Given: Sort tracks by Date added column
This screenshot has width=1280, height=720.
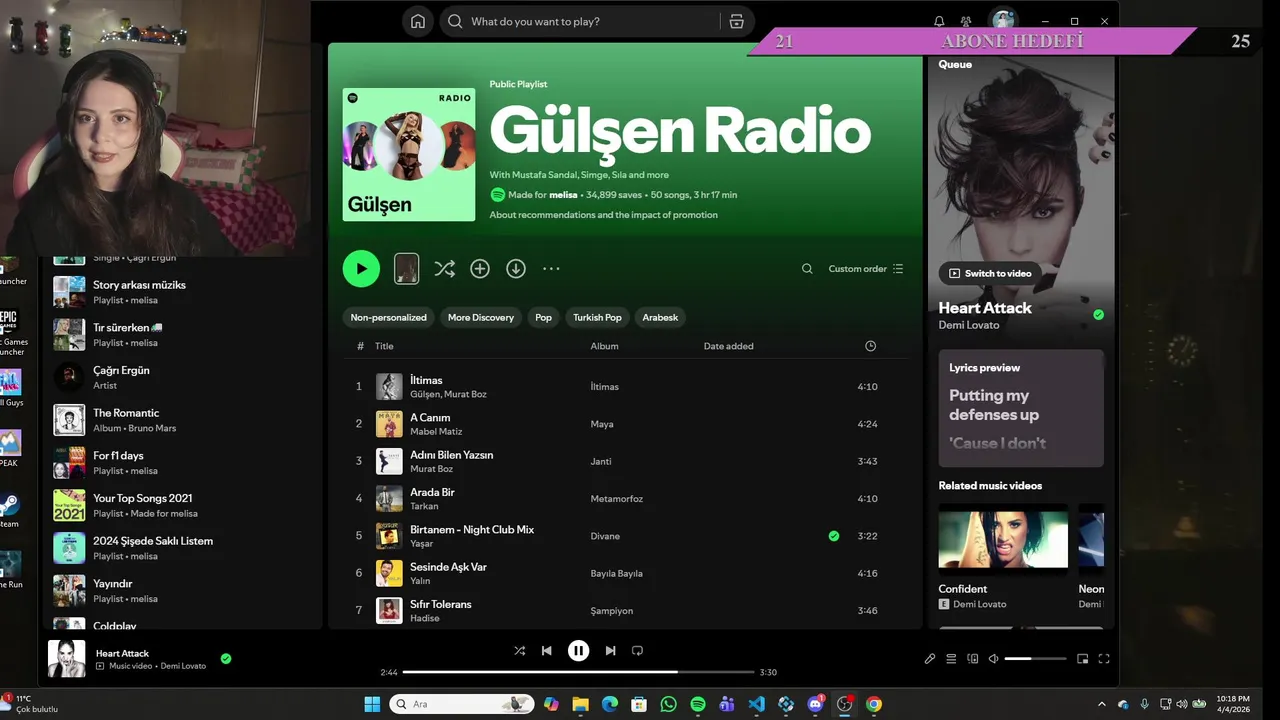Looking at the screenshot, I should (x=729, y=346).
